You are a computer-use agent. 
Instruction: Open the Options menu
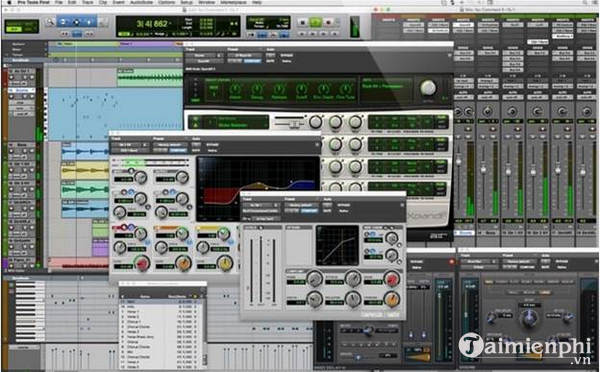point(166,2)
